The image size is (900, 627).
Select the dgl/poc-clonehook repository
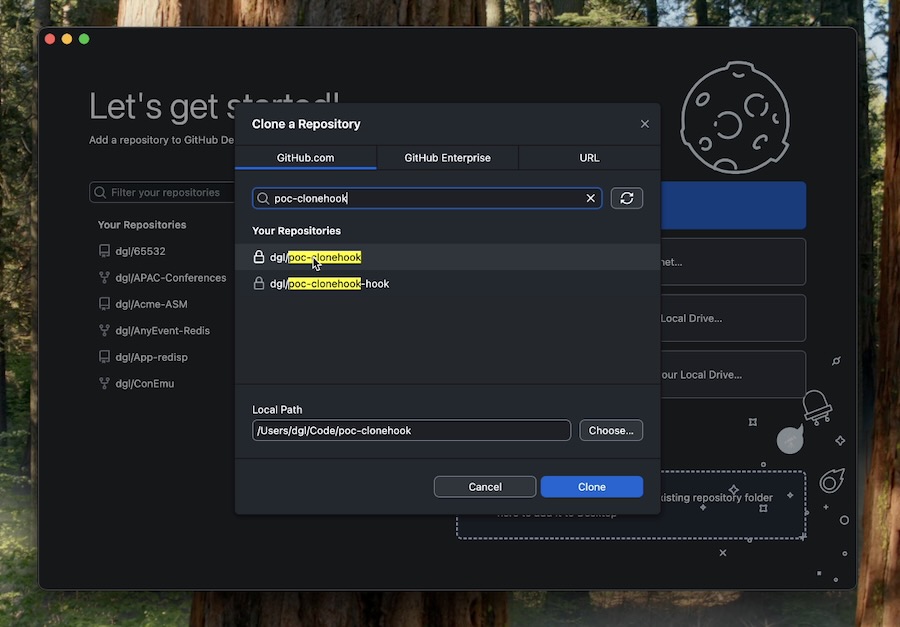coord(448,257)
